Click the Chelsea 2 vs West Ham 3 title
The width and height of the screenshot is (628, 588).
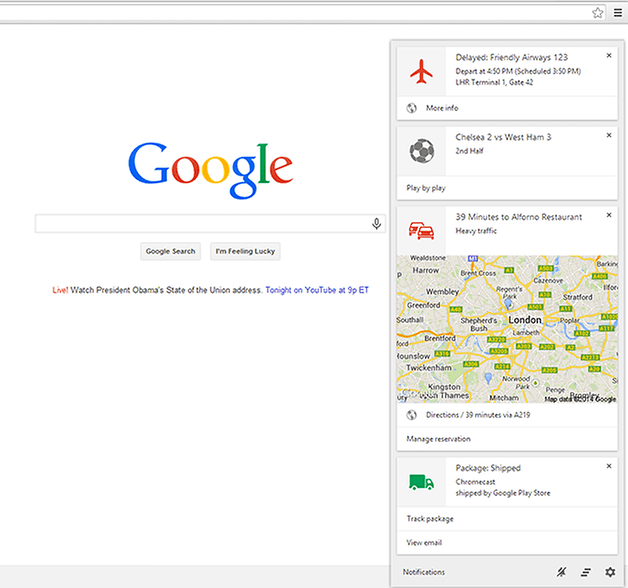point(503,137)
